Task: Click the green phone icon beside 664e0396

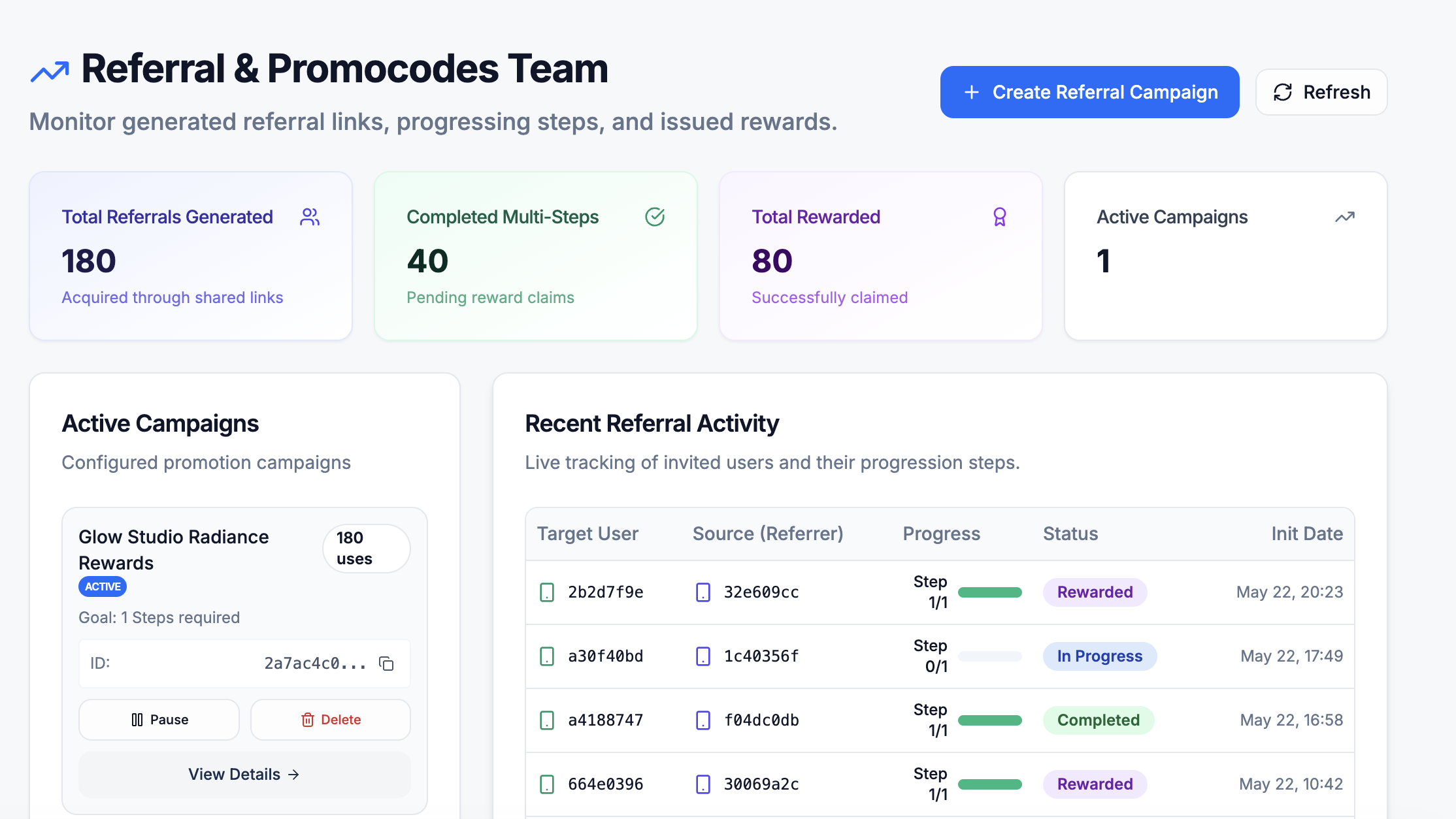Action: coord(547,784)
